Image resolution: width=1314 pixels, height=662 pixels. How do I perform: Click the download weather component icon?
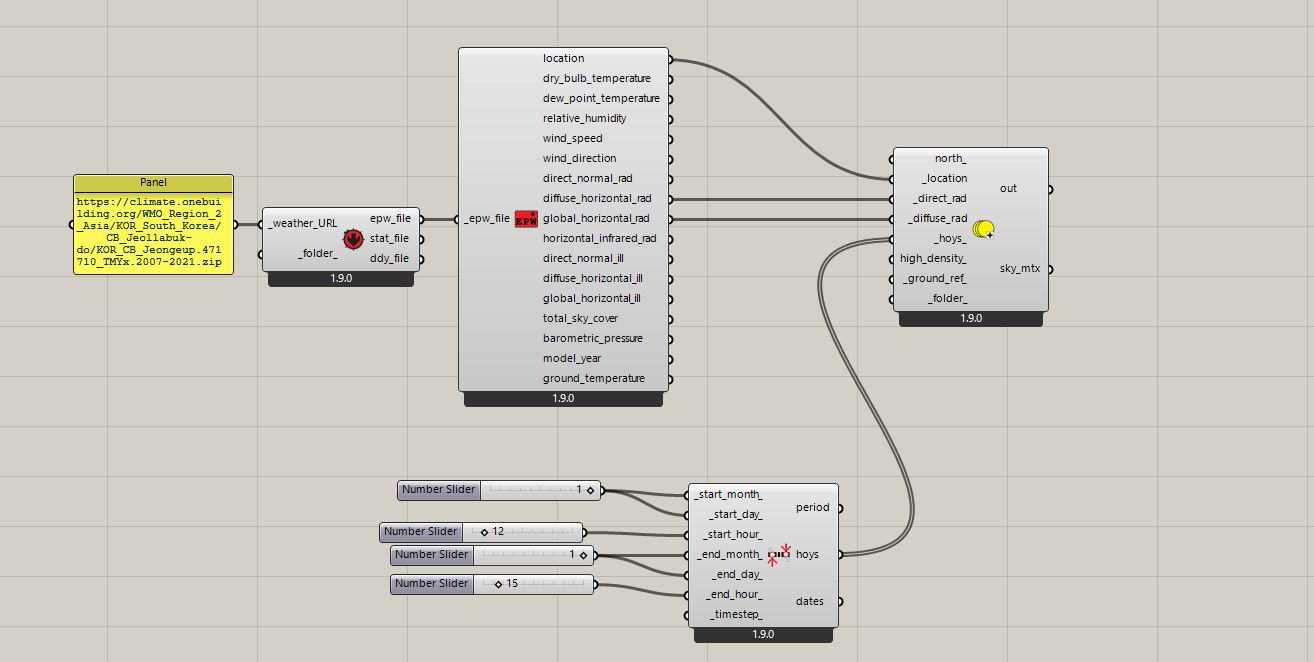point(352,239)
